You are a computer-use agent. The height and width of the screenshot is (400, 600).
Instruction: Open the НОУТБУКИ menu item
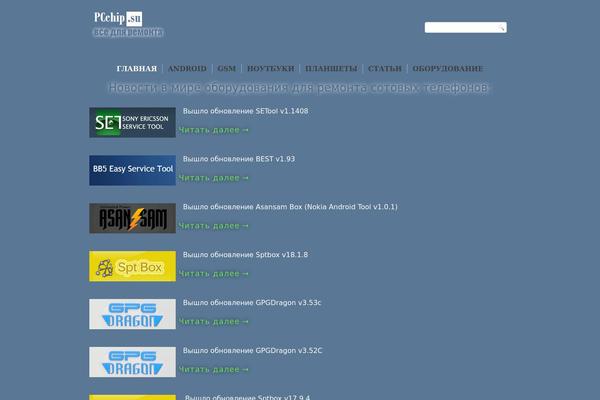(x=271, y=69)
